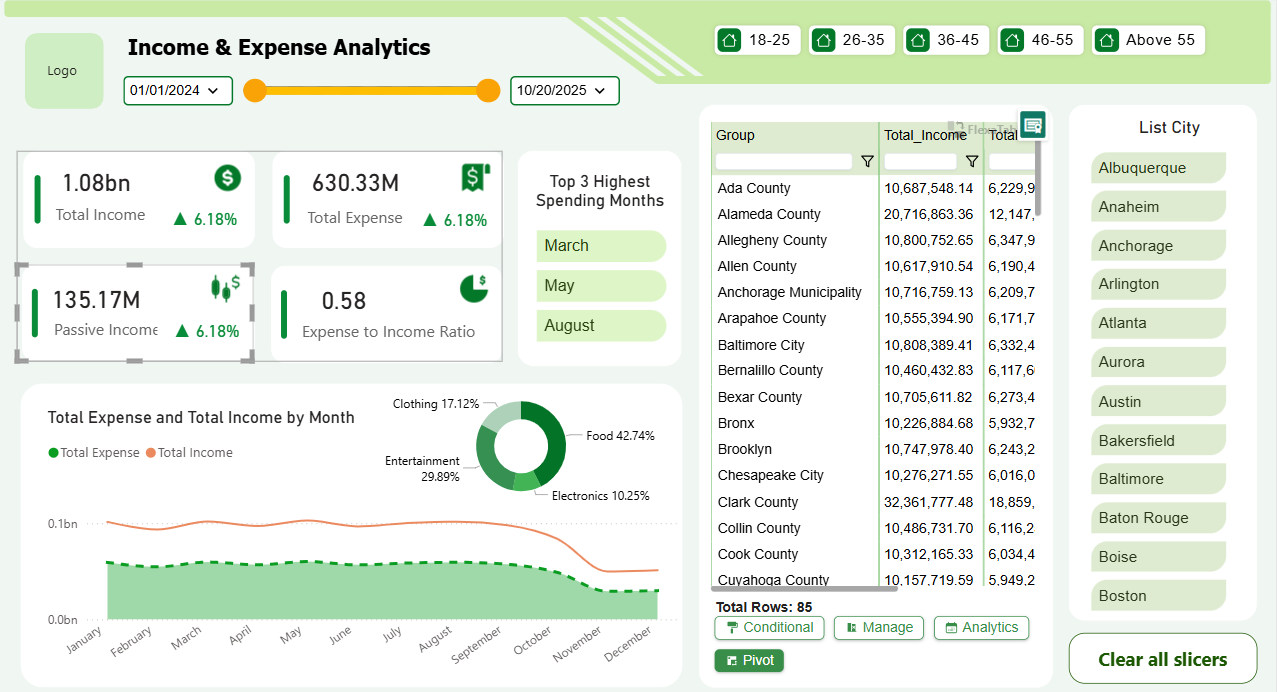Viewport: 1277px width, 692px height.
Task: Click the 32,361,777.48 income cell
Action: 929,502
